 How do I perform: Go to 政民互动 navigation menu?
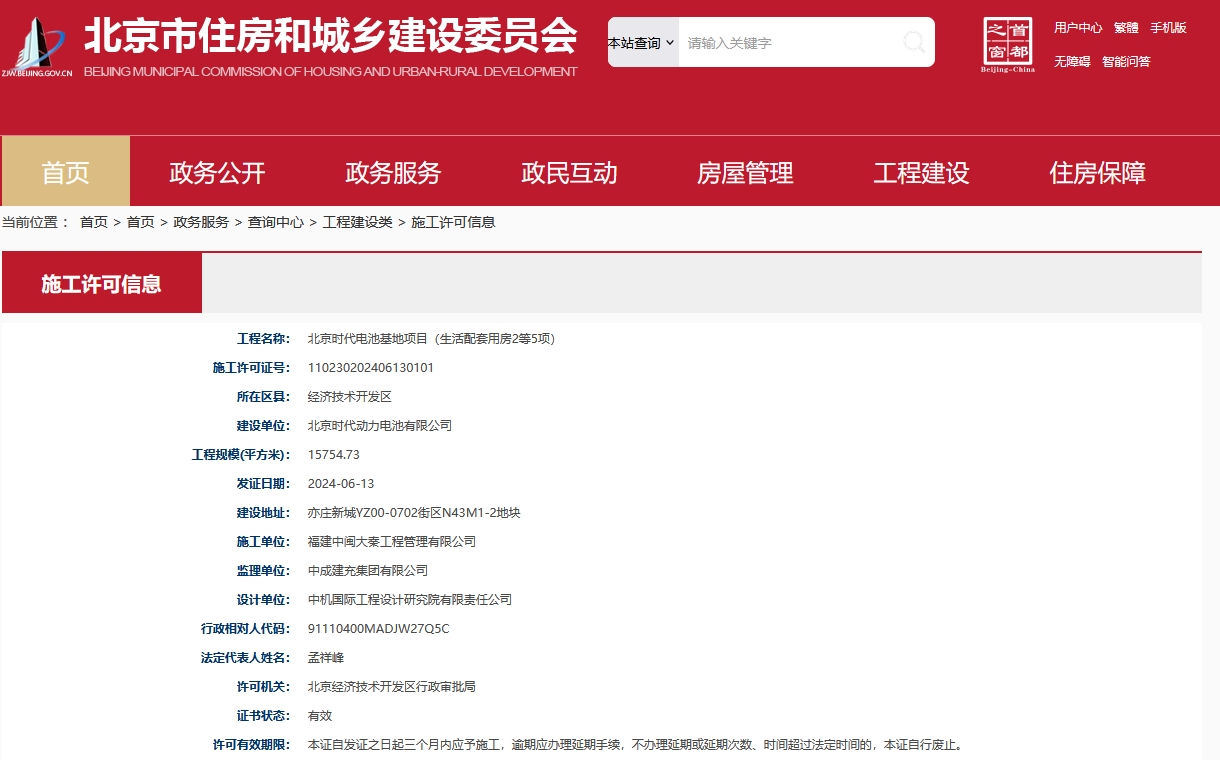point(569,172)
